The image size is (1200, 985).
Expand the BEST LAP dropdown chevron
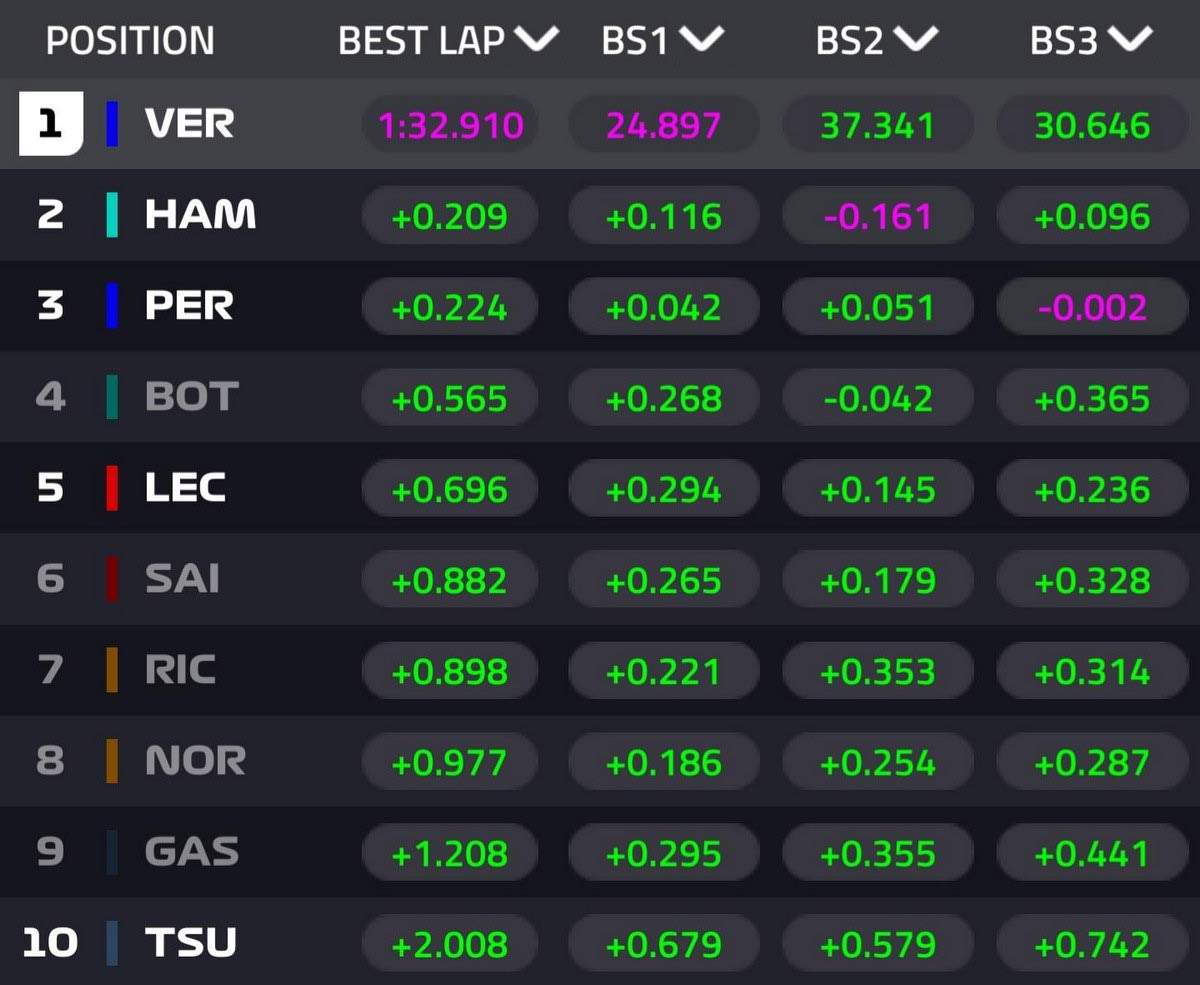(535, 40)
